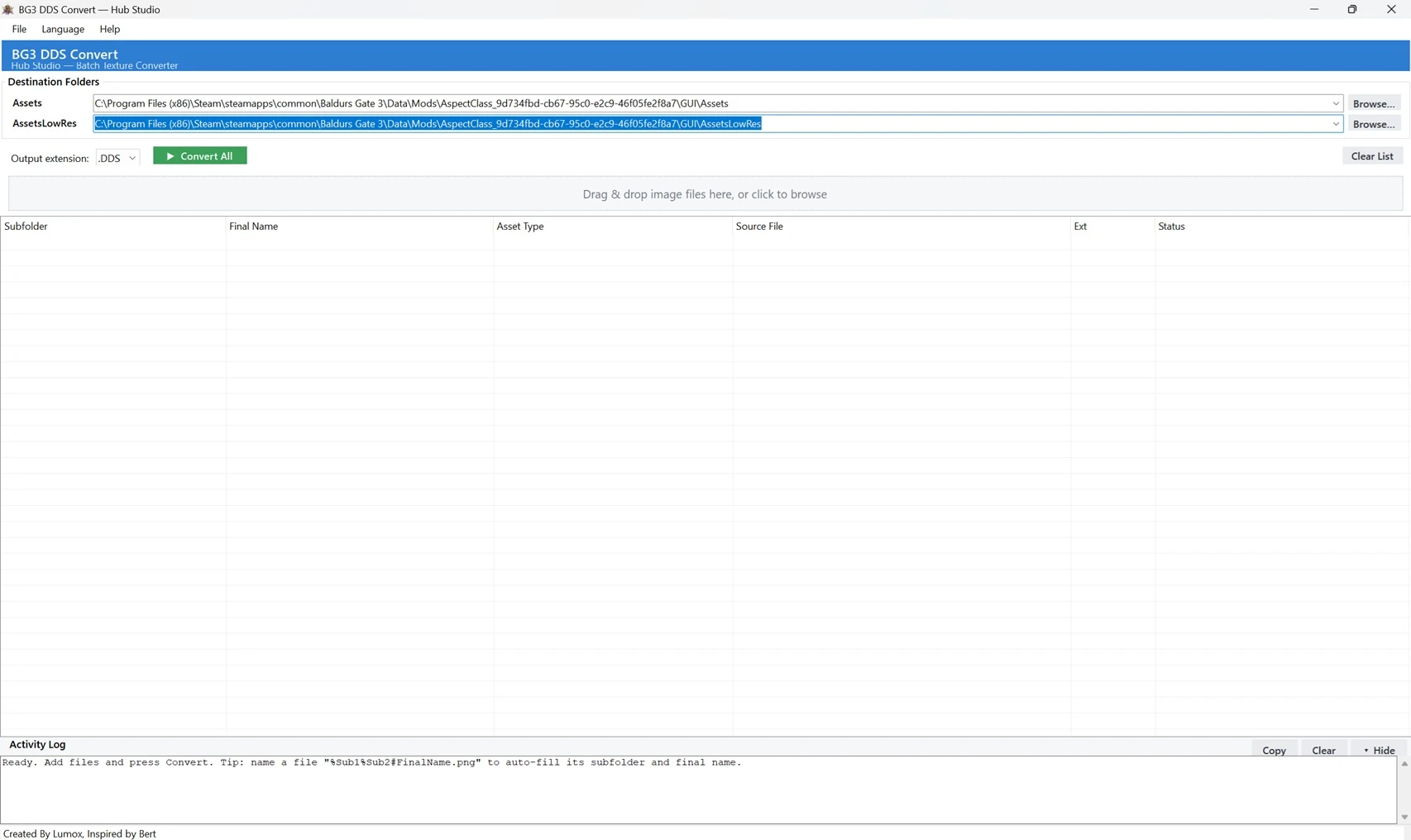This screenshot has width=1411, height=840.
Task: Expand the AssetsLowRes path history dropdown
Action: tap(1336, 124)
